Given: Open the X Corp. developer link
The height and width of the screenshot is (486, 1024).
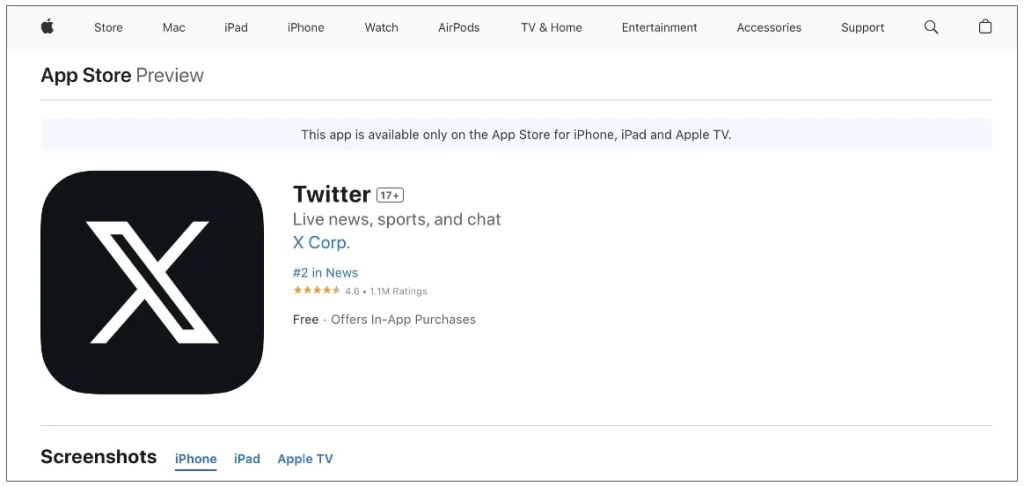Looking at the screenshot, I should pos(321,243).
